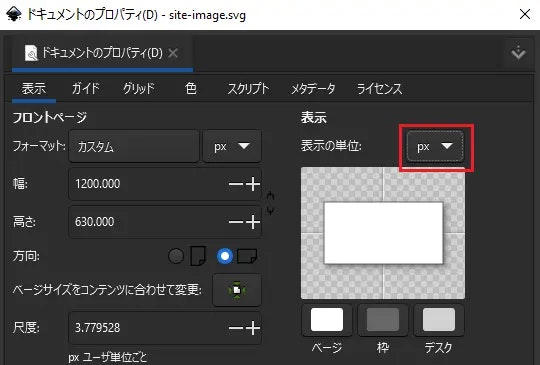Screen dimensions: 540x365
Task: Close the document properties window
Action: coord(525,14)
